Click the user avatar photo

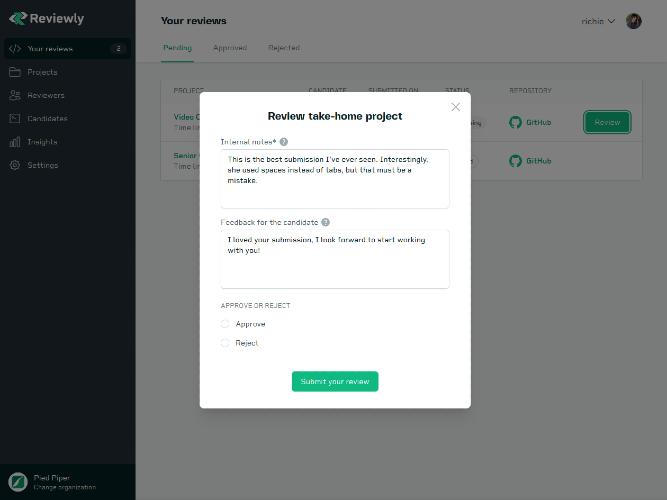(633, 21)
